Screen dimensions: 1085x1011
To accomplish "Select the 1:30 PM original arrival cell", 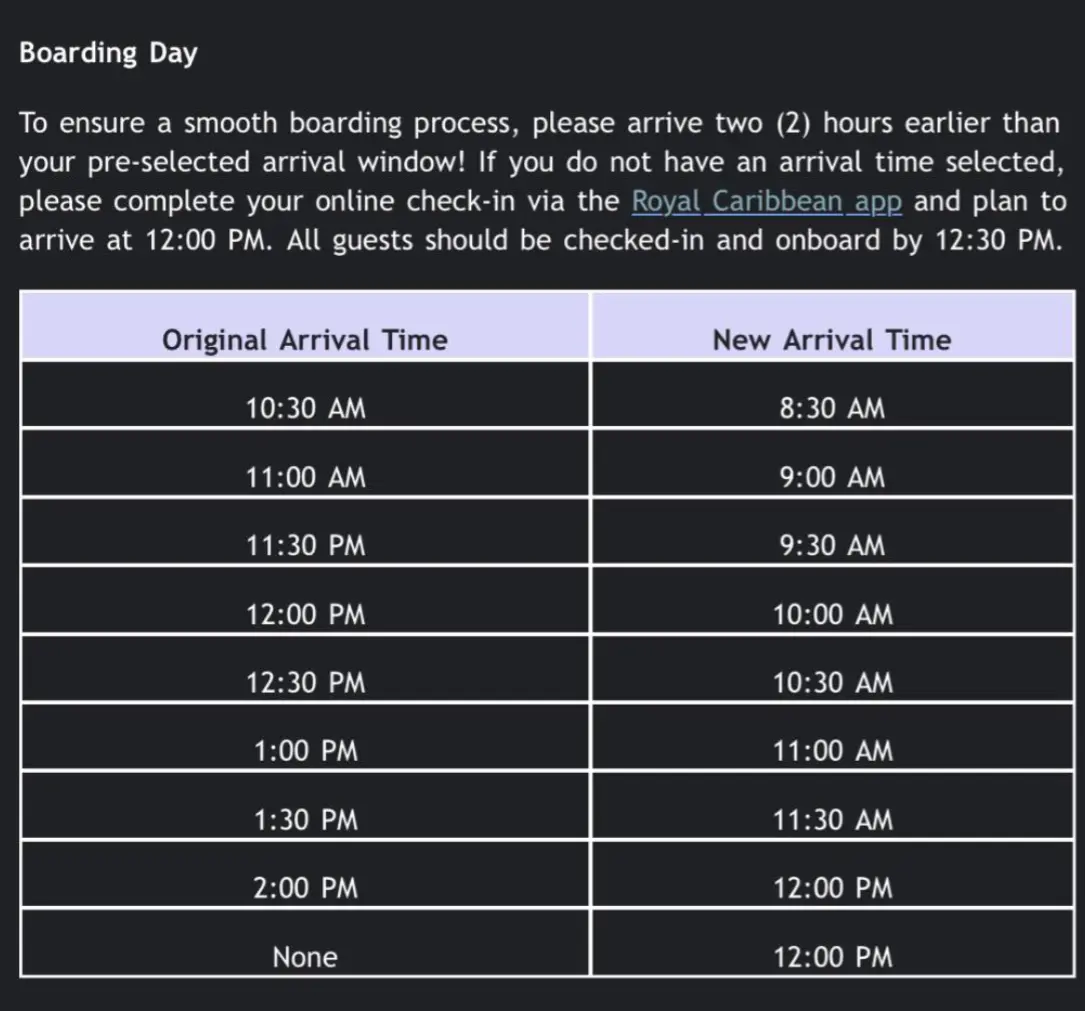I will pyautogui.click(x=305, y=820).
